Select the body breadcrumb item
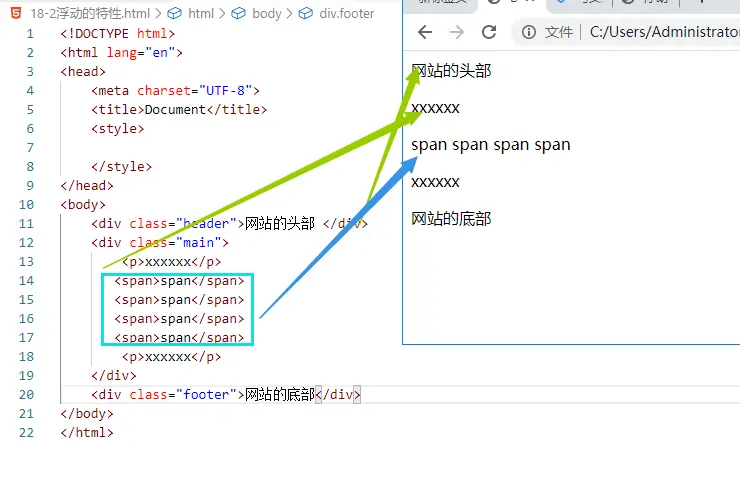 (x=267, y=13)
